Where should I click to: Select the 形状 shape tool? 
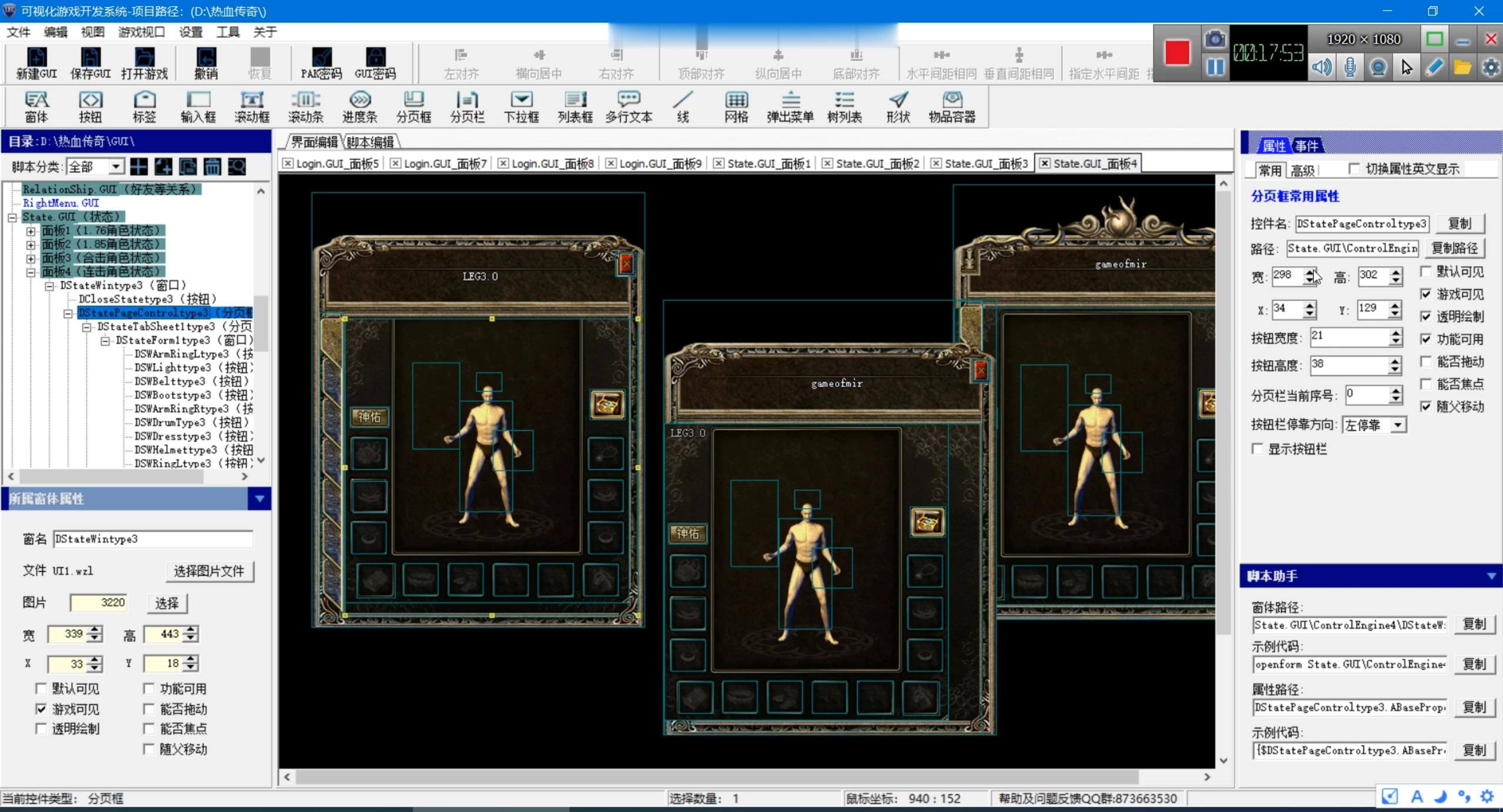click(x=898, y=106)
